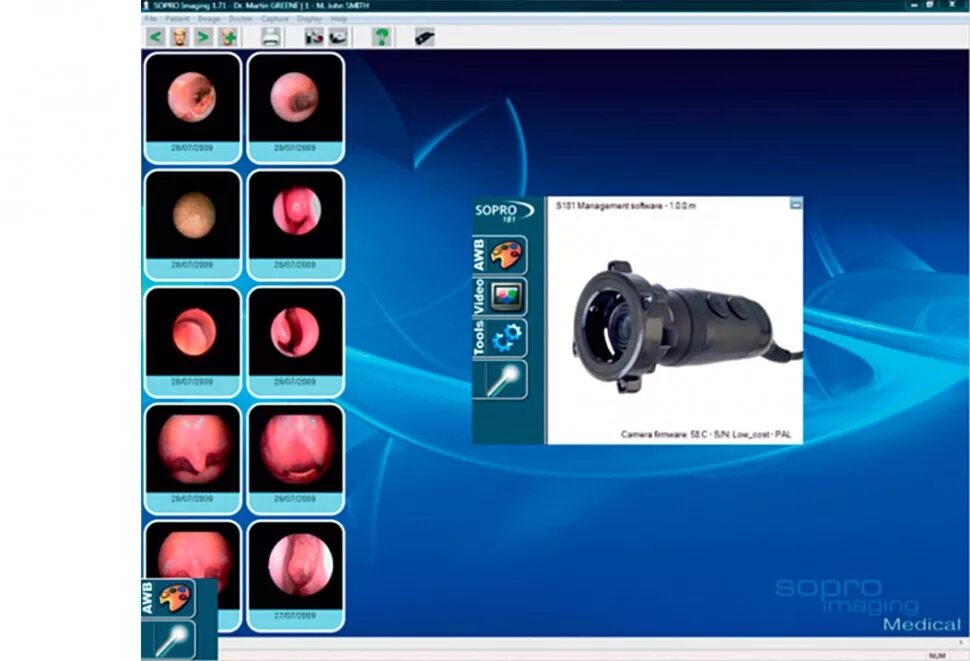Open the Display menu
This screenshot has height=661, width=970.
tap(309, 19)
